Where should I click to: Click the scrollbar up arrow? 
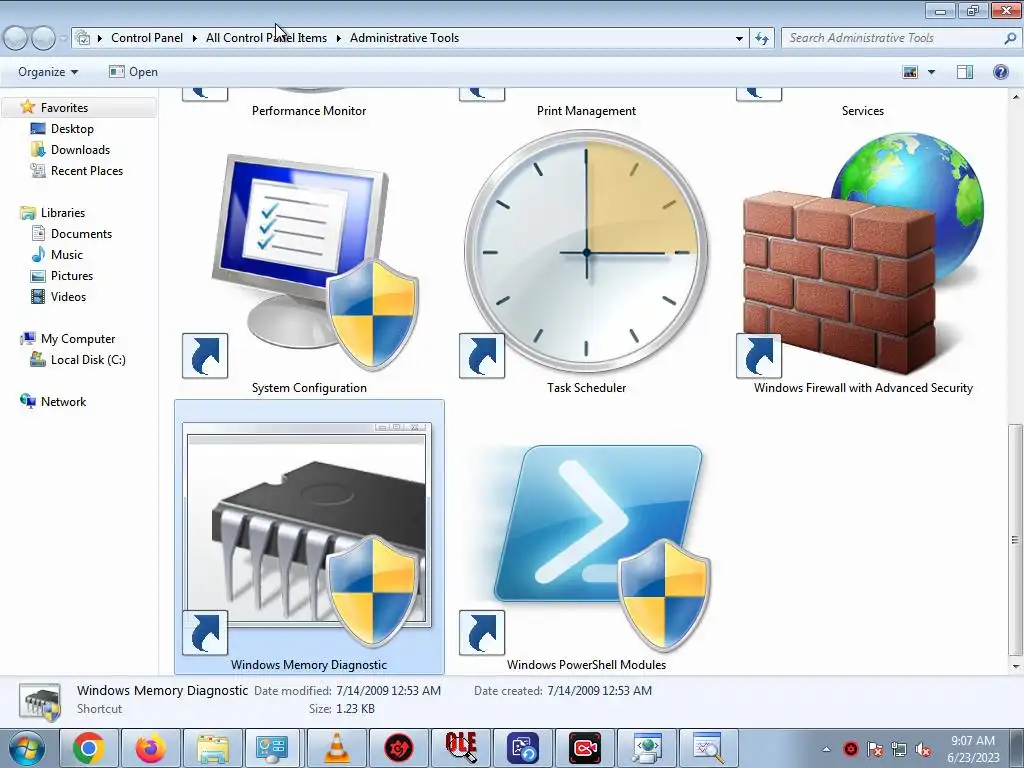1015,97
